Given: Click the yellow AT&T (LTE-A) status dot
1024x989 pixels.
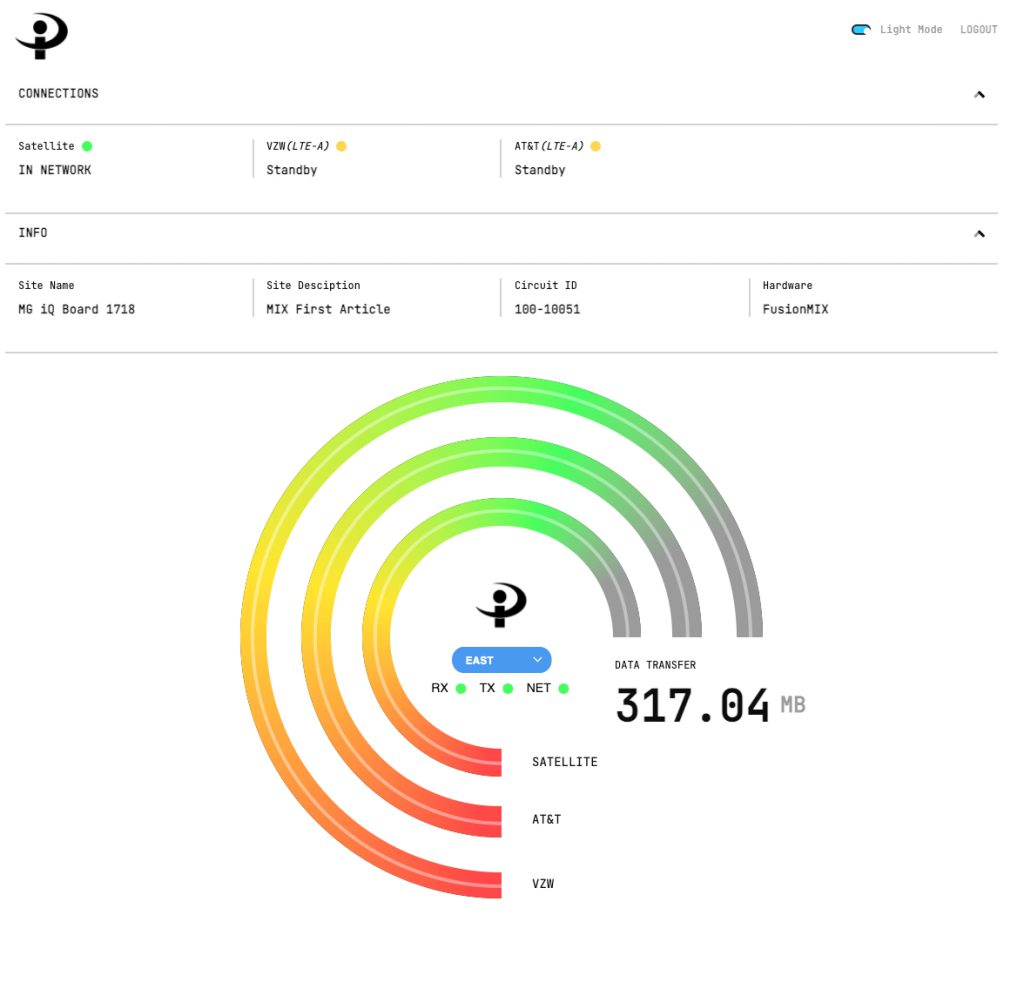Looking at the screenshot, I should pos(595,146).
